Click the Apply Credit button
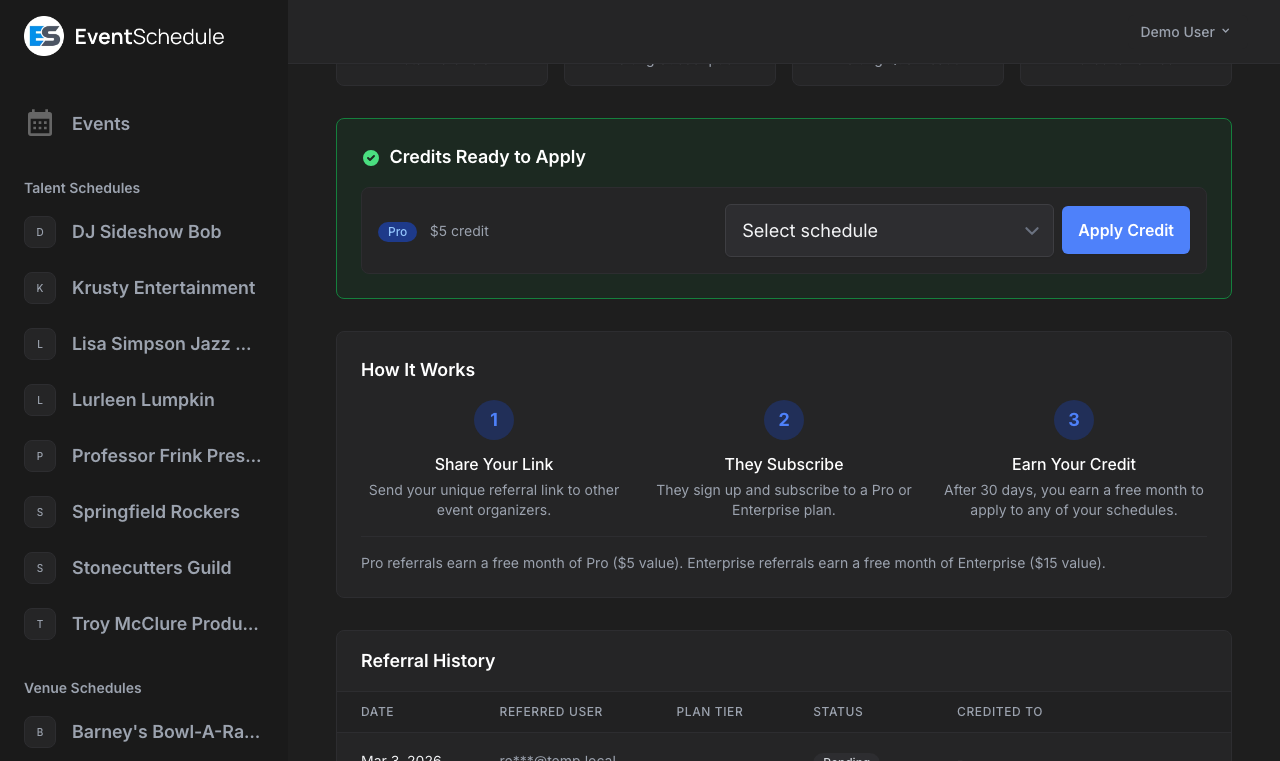Screen dimensions: 1280x761 [x=1125, y=230]
